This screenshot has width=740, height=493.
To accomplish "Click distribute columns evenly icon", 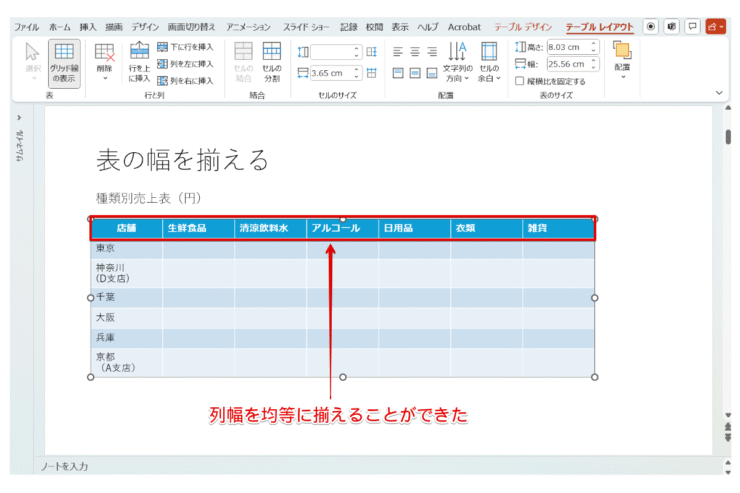I will (372, 73).
